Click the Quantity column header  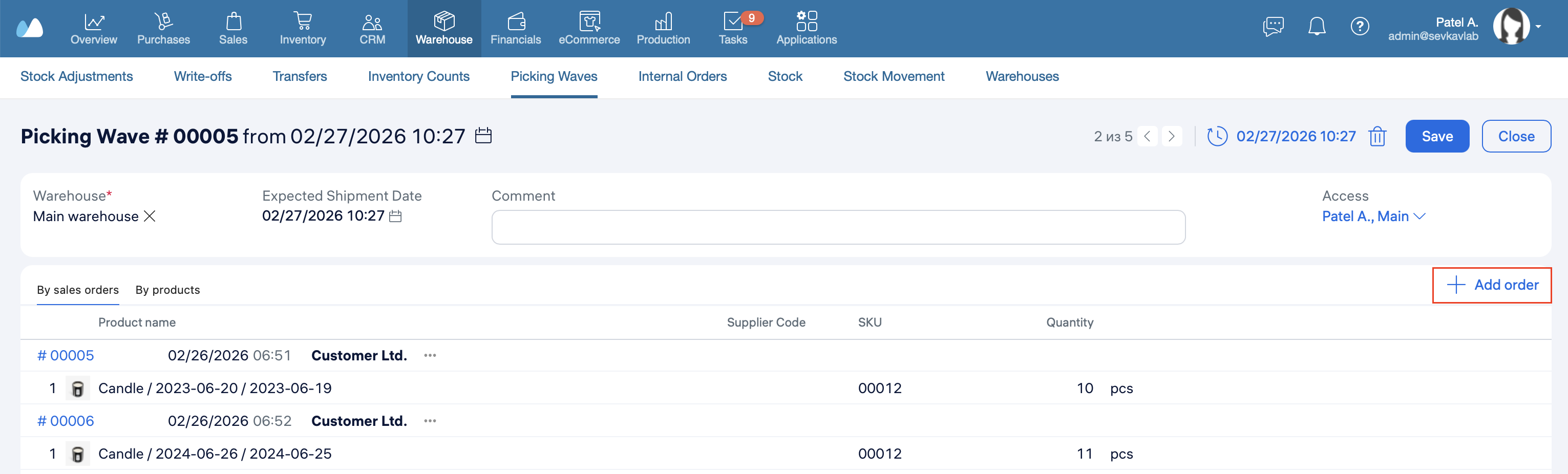tap(1069, 322)
